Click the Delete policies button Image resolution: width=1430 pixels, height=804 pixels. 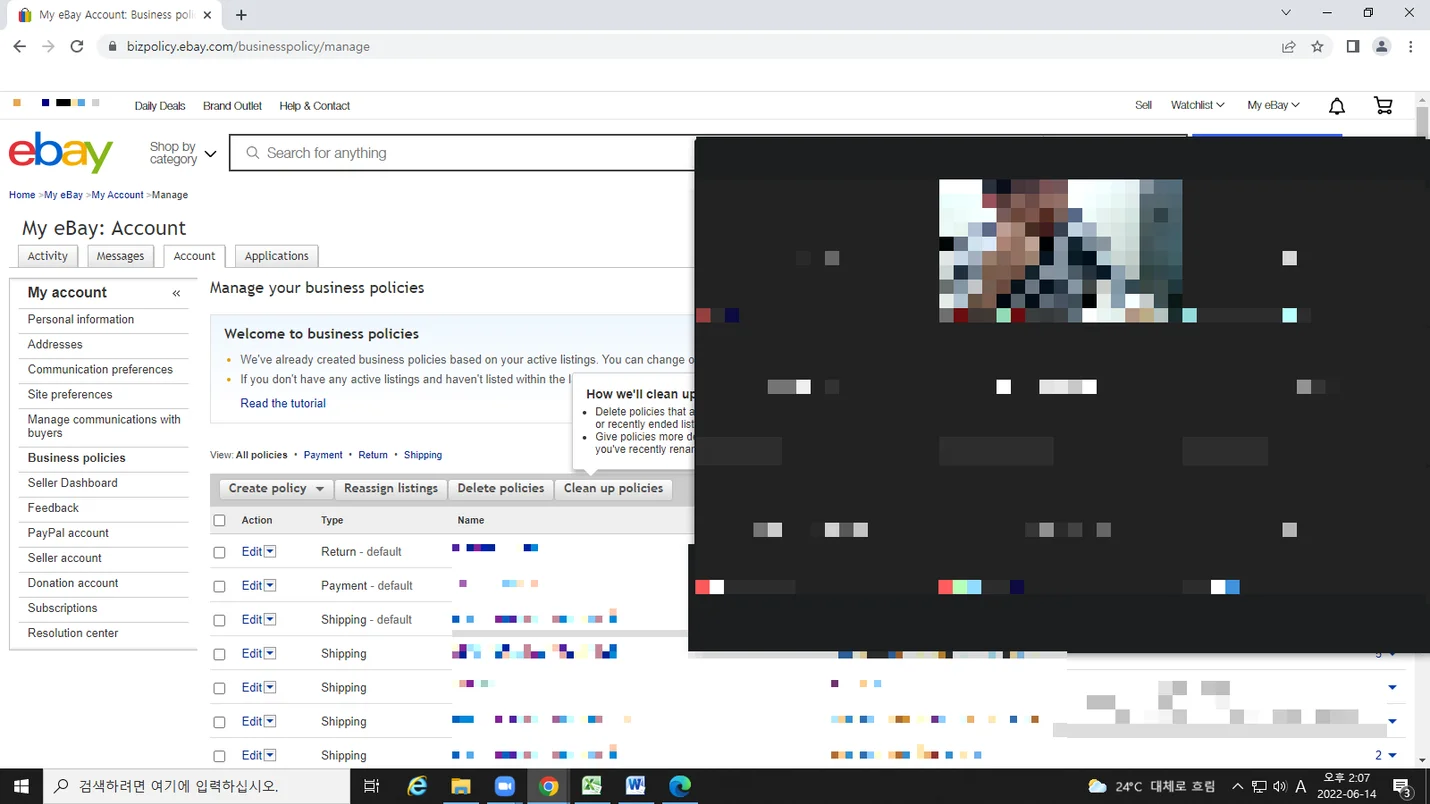pyautogui.click(x=501, y=489)
